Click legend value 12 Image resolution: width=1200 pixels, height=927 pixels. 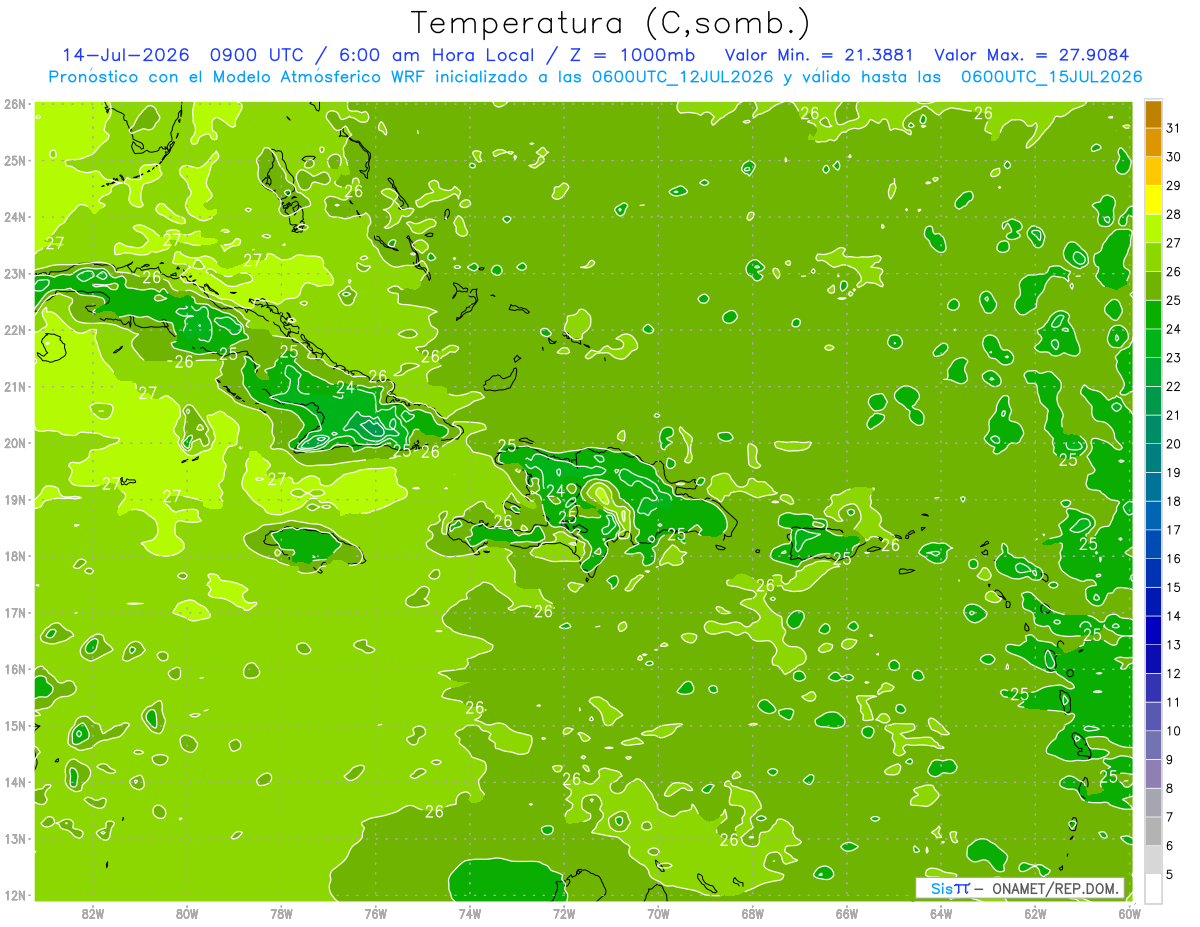click(1173, 674)
